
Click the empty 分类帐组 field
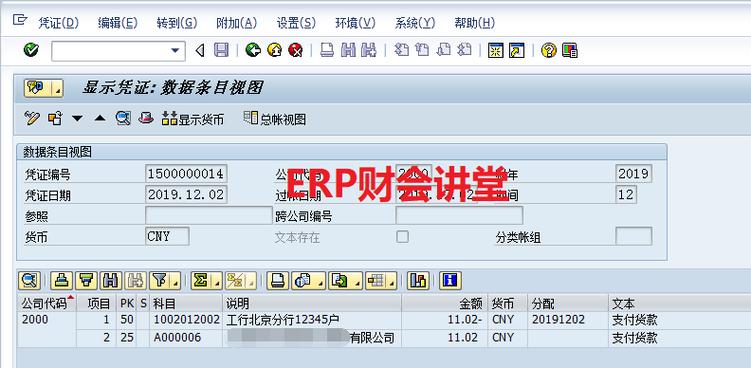click(634, 236)
